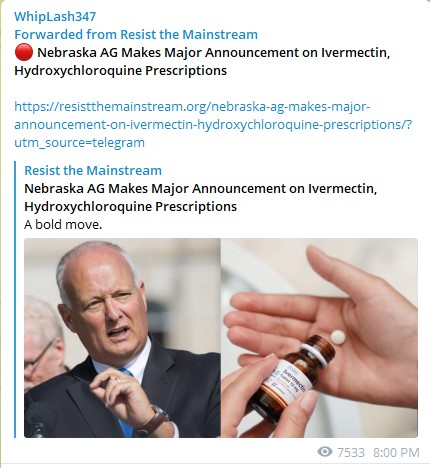Click the "Resist the Mainstream" preview site name
The width and height of the screenshot is (430, 468).
tap(93, 170)
